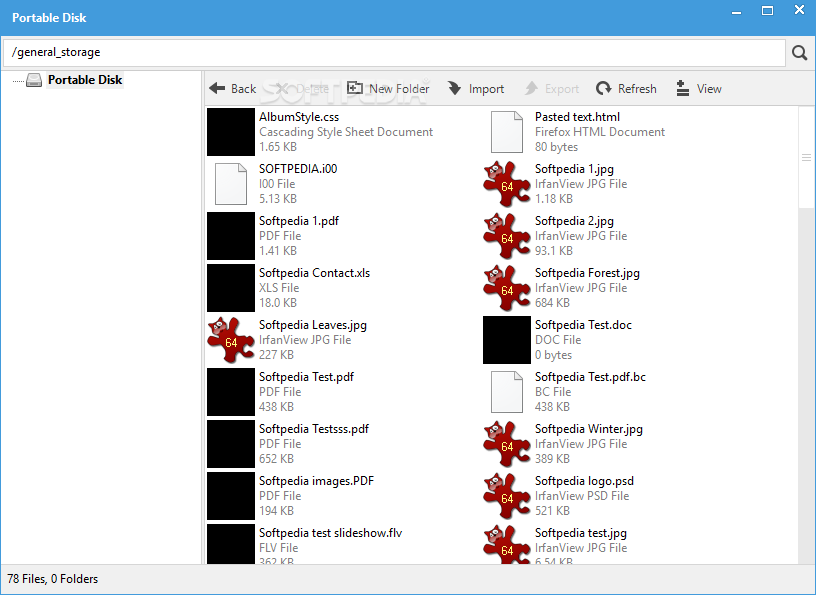Click the Softpedia Test.doc thumbnail
The image size is (816, 595).
click(506, 340)
